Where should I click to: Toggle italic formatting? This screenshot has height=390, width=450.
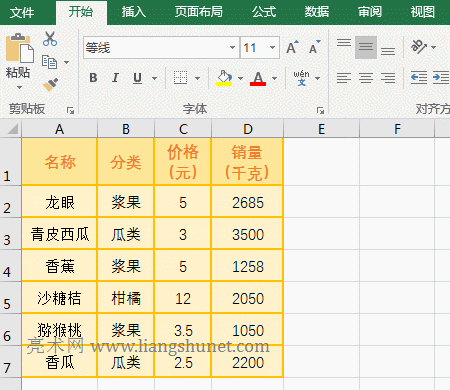pos(115,78)
